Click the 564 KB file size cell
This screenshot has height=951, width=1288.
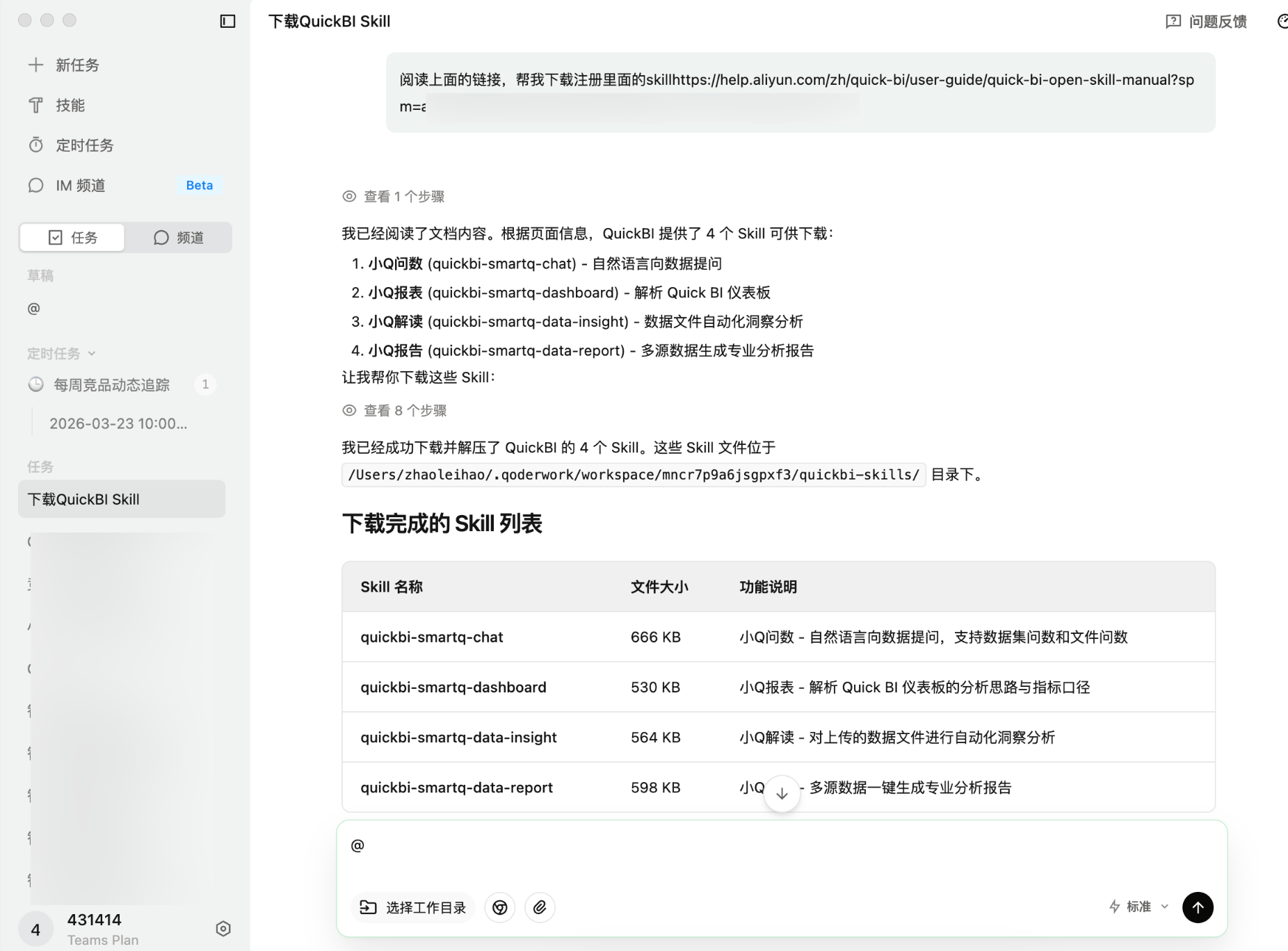tap(656, 738)
